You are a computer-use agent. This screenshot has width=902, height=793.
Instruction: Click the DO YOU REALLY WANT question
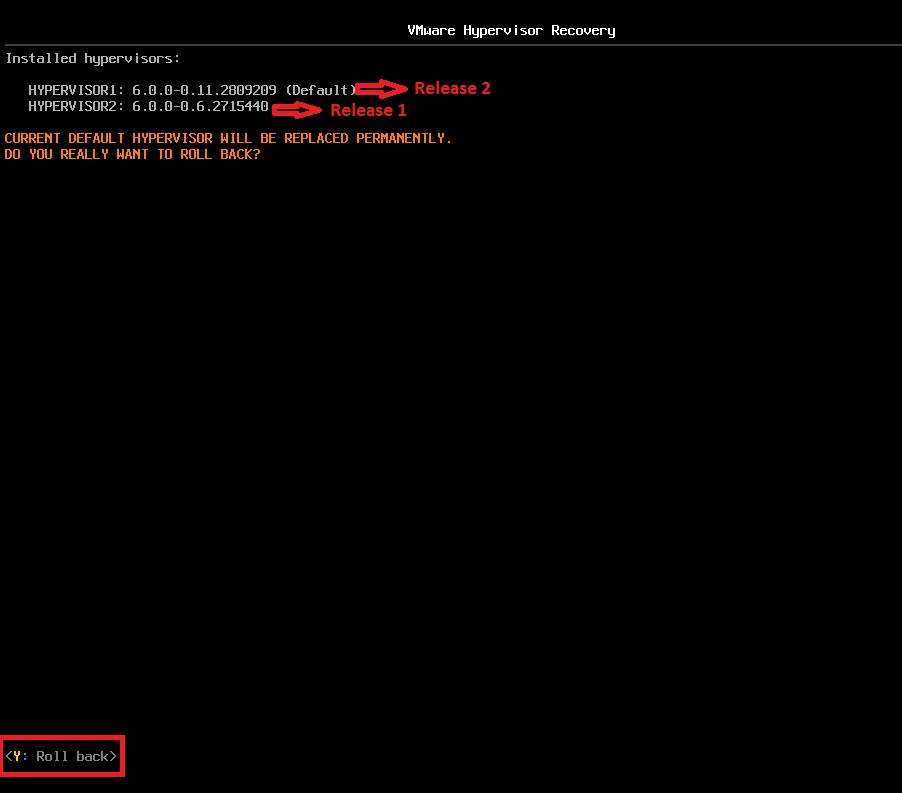pos(131,154)
